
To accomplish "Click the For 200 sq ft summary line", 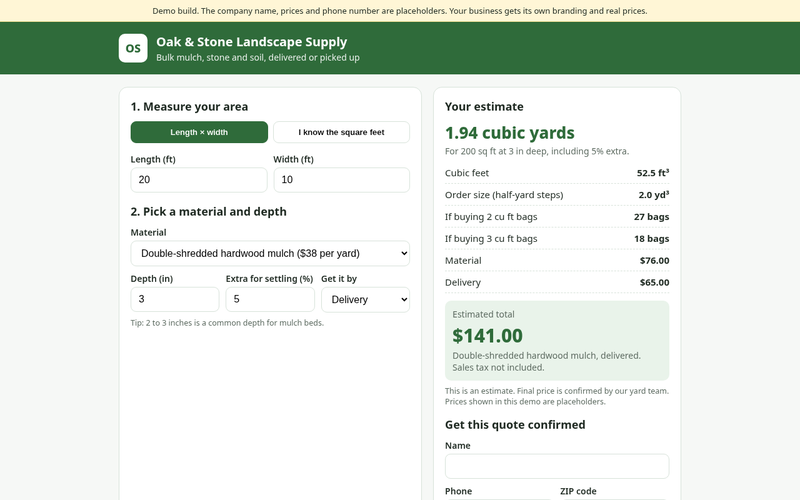I will click(537, 151).
